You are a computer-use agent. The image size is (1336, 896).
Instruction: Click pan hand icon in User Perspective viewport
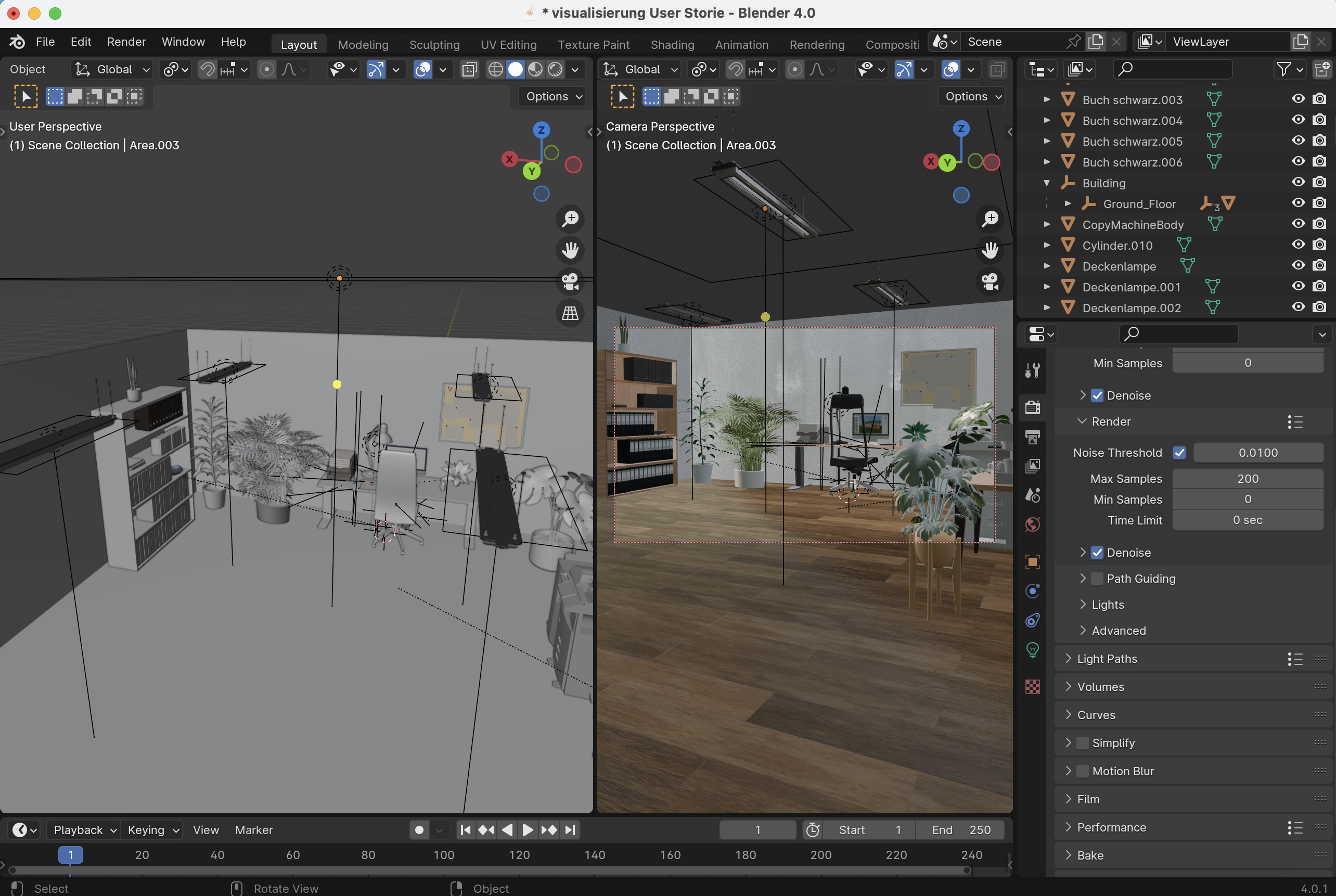[570, 250]
